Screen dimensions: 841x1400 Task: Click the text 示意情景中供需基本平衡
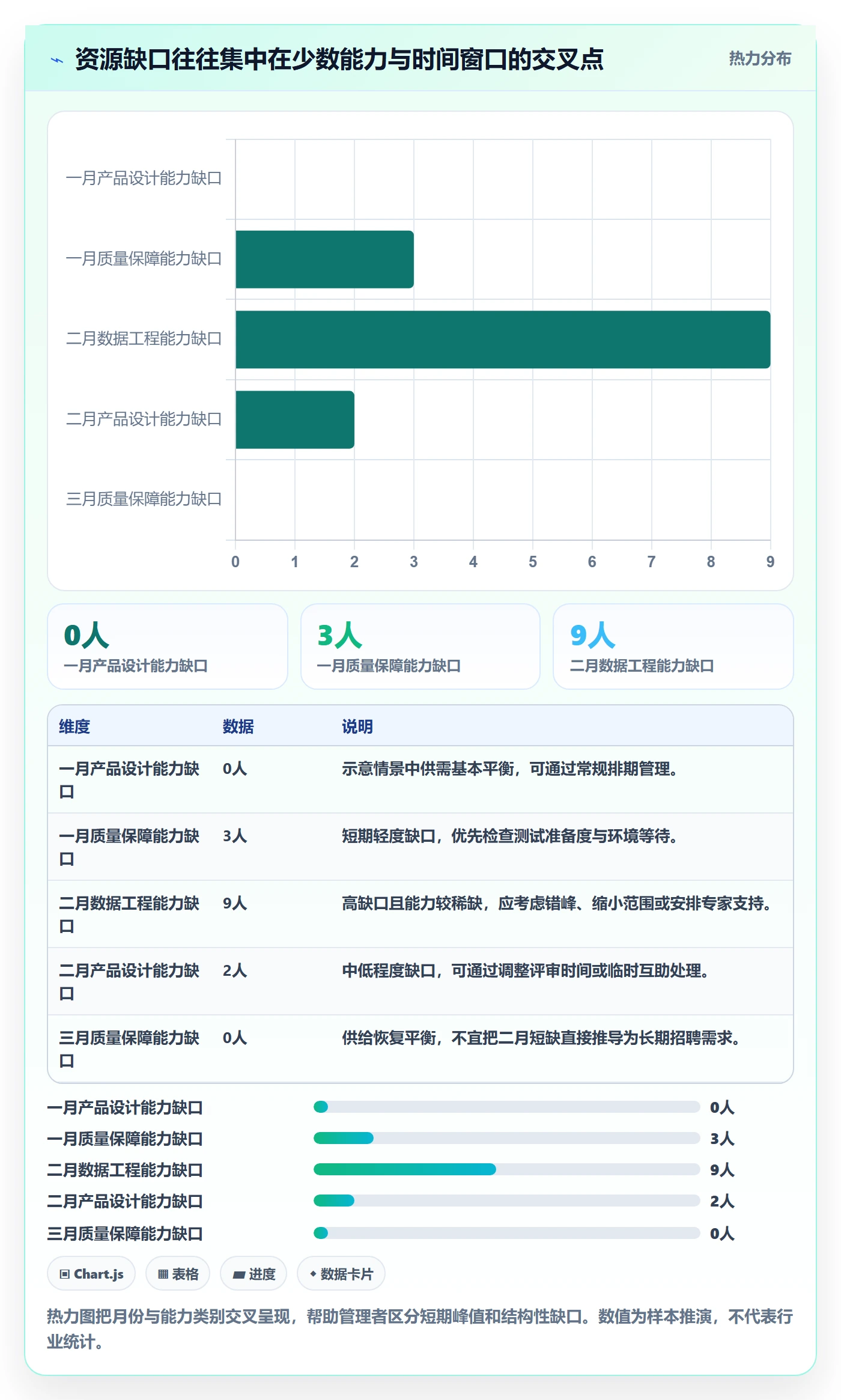[428, 768]
